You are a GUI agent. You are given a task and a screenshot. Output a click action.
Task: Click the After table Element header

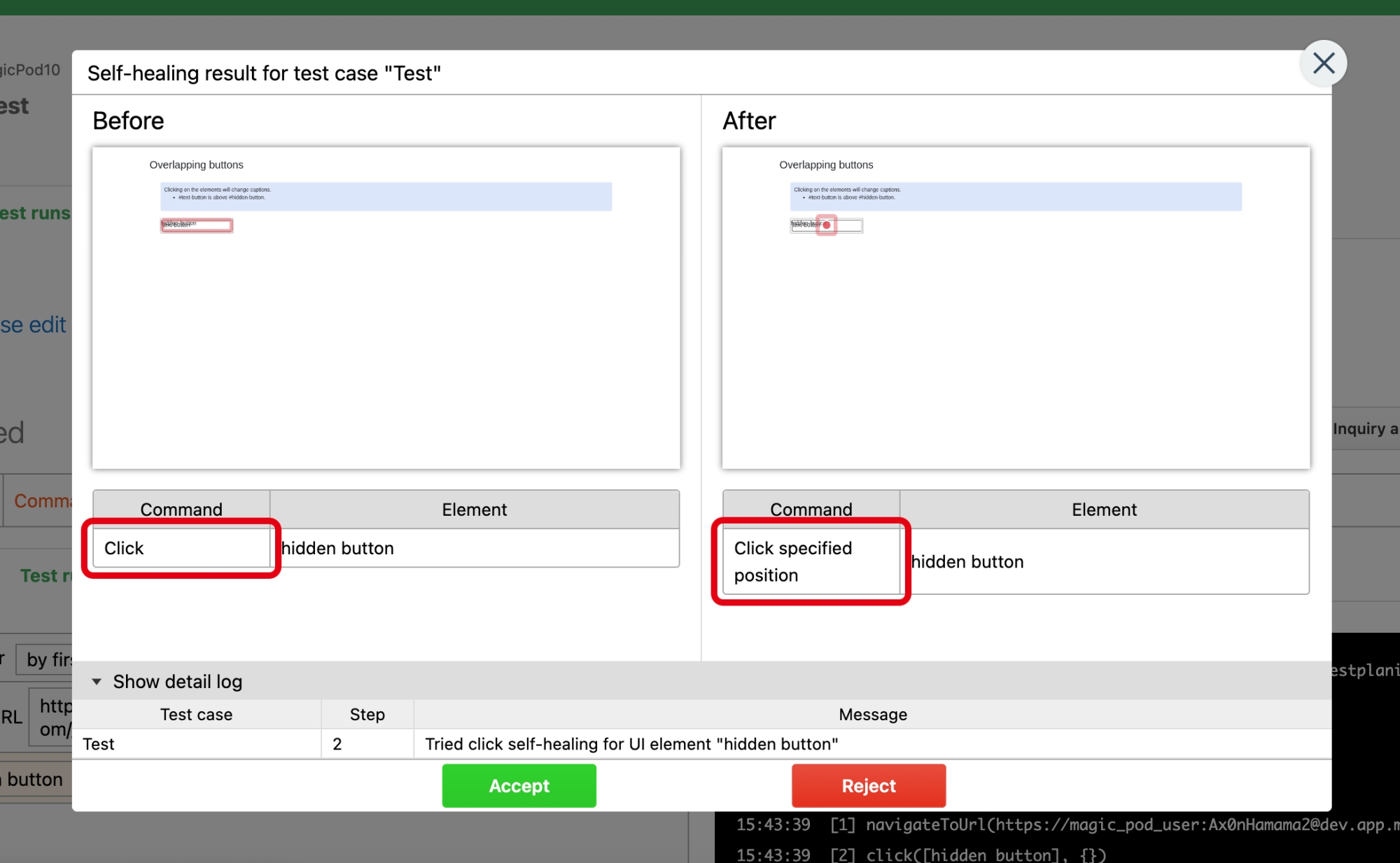coord(1104,510)
